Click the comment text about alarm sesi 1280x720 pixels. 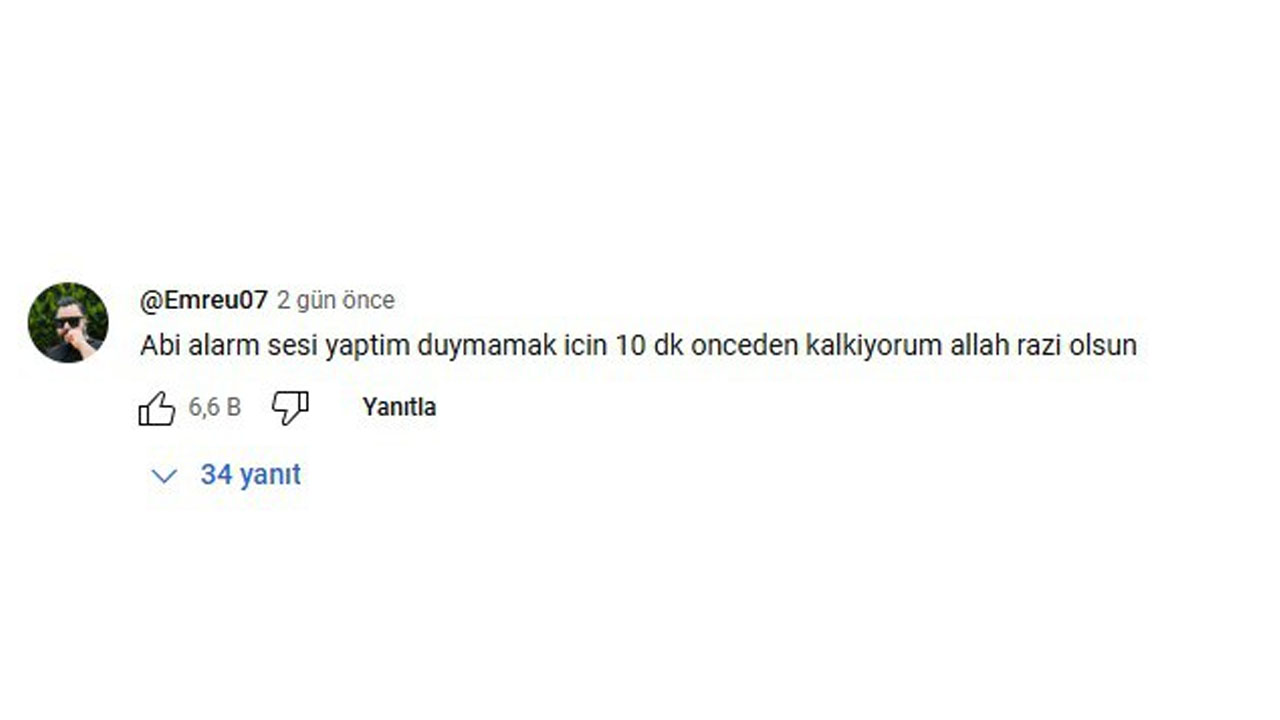[x=638, y=346]
